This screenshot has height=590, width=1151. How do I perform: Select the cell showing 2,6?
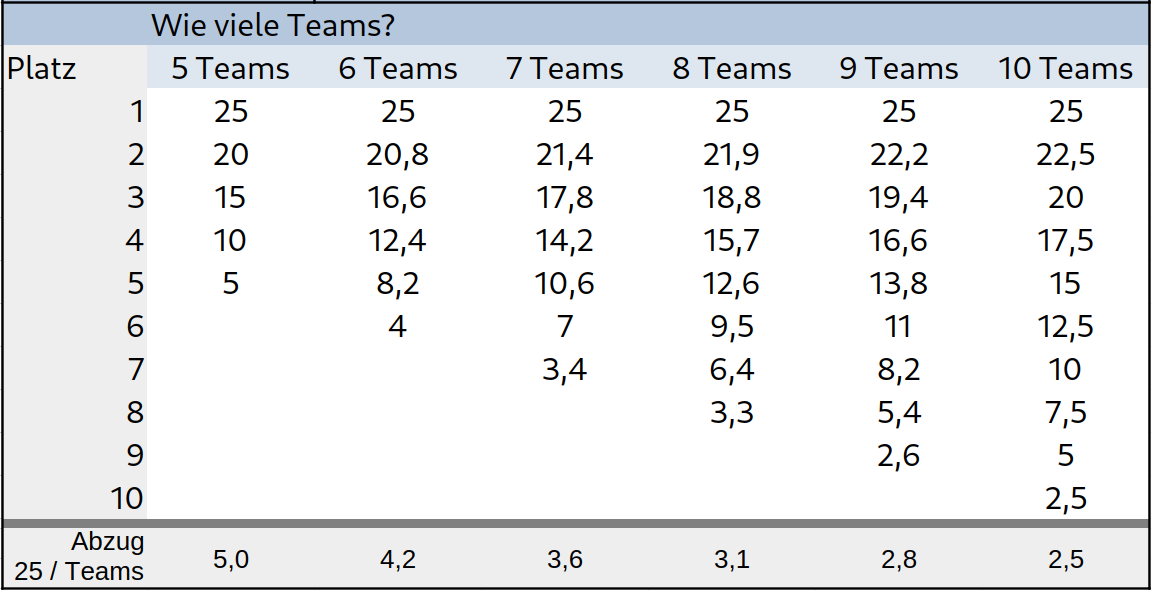tap(898, 456)
